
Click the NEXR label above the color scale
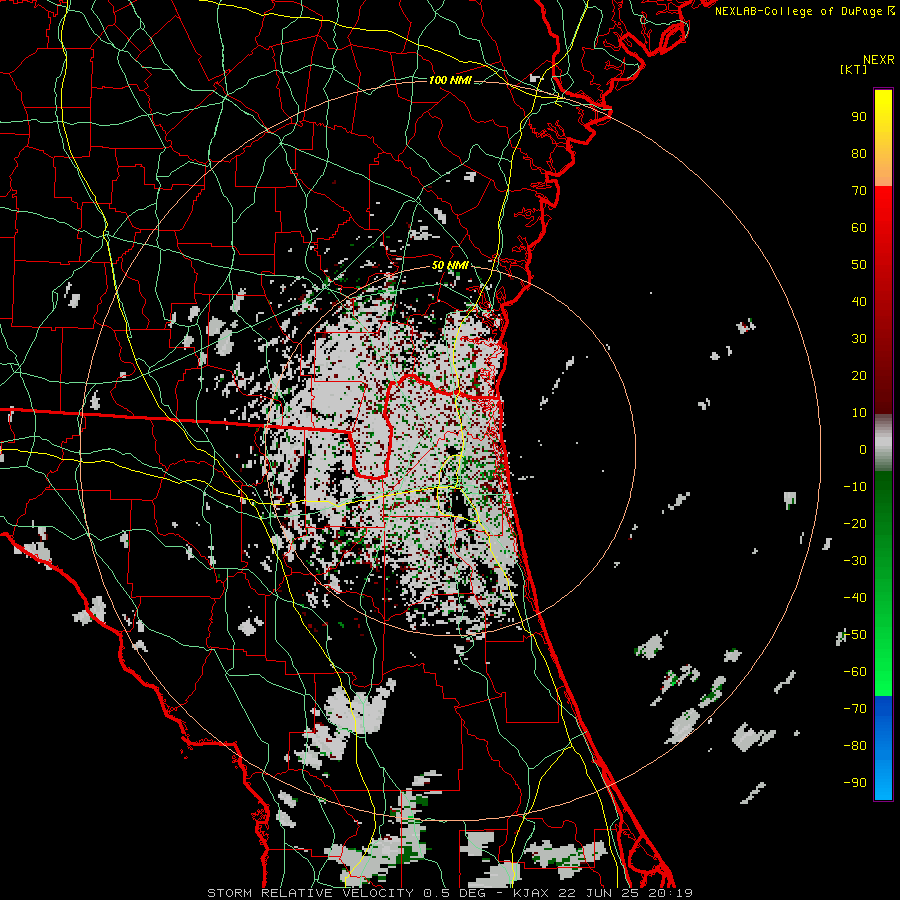pos(879,60)
